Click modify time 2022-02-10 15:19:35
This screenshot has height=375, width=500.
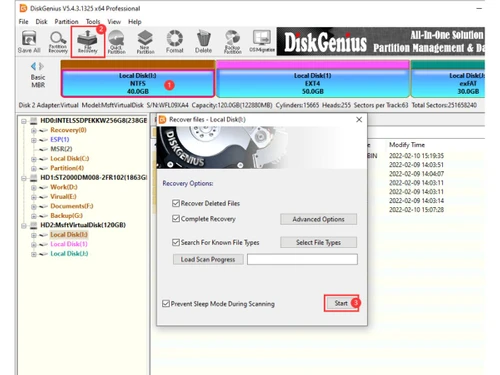[416, 156]
